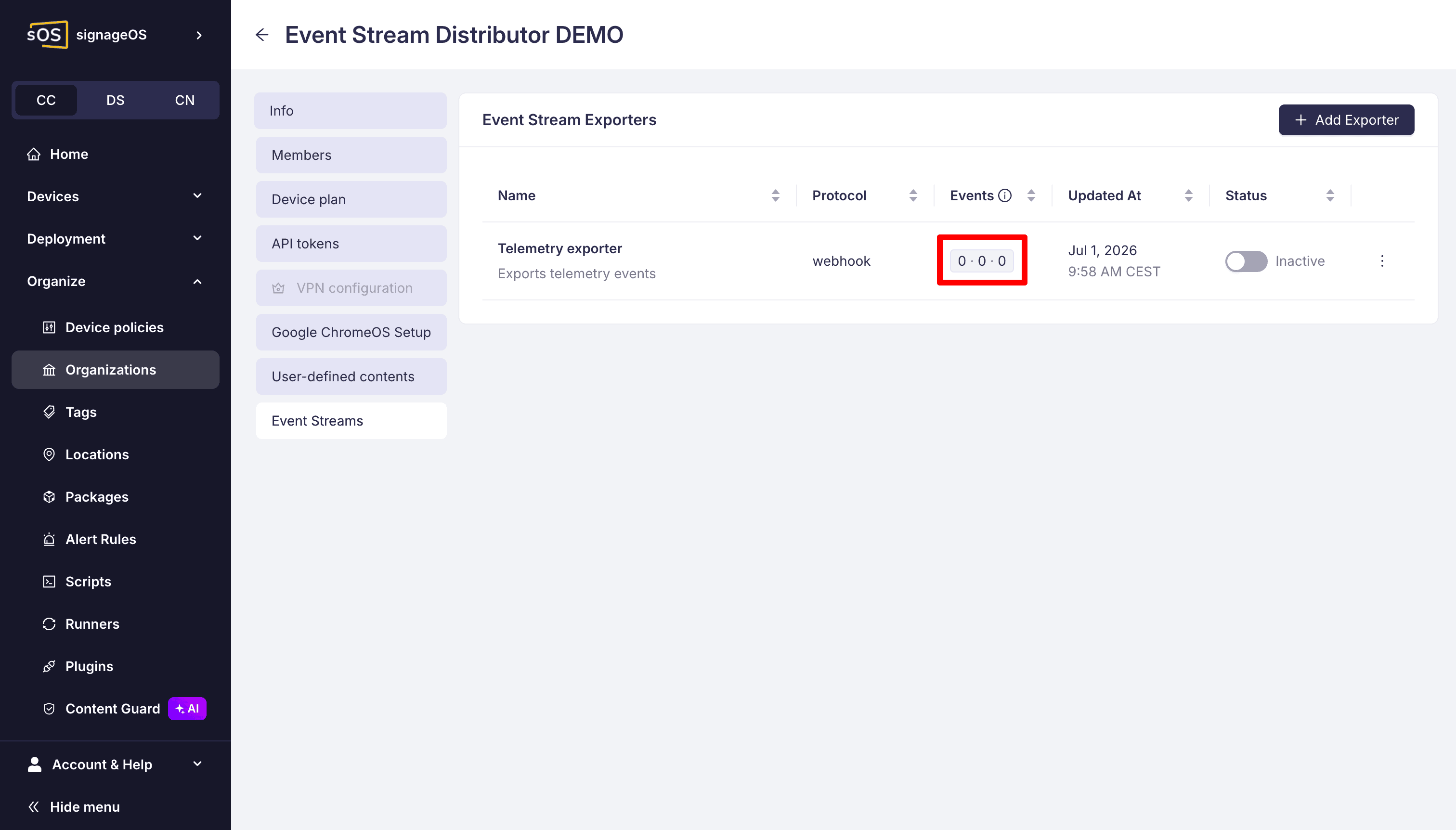Click the Jul 1, 2026 updated date
Viewport: 1456px width, 830px height.
[x=1103, y=250]
